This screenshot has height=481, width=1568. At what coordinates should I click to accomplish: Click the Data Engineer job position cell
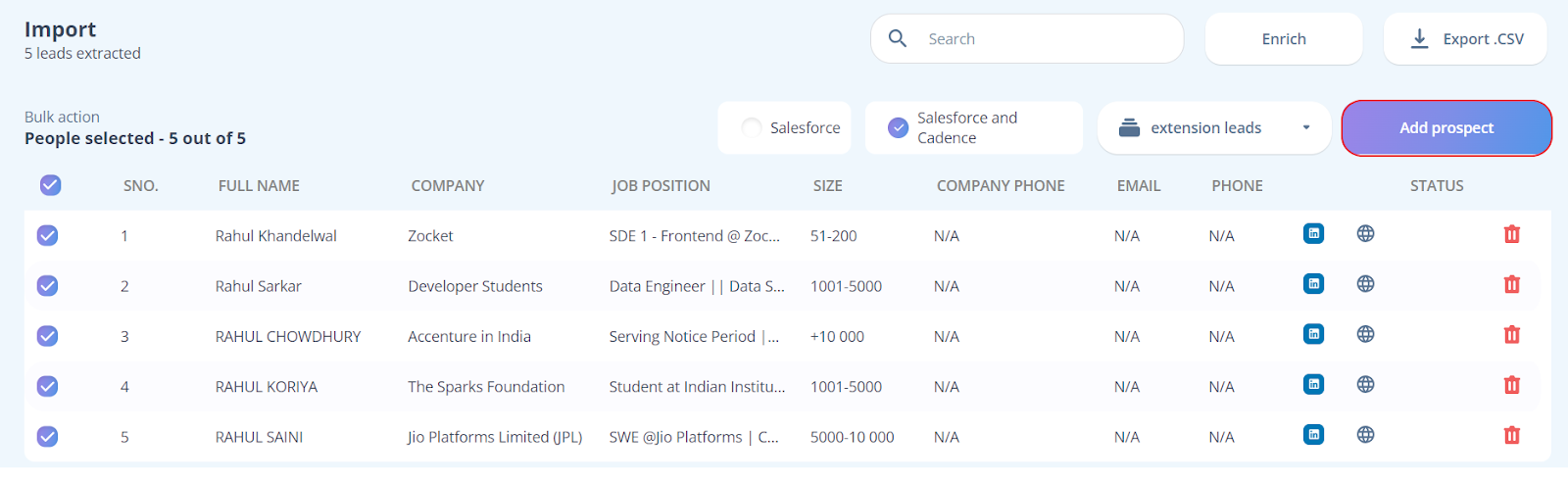pos(697,286)
